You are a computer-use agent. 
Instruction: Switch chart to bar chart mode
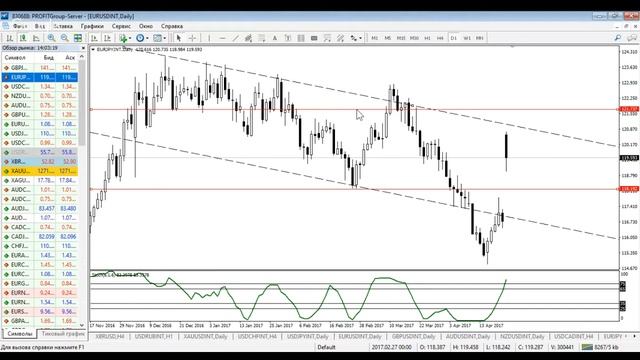[x=10, y=38]
